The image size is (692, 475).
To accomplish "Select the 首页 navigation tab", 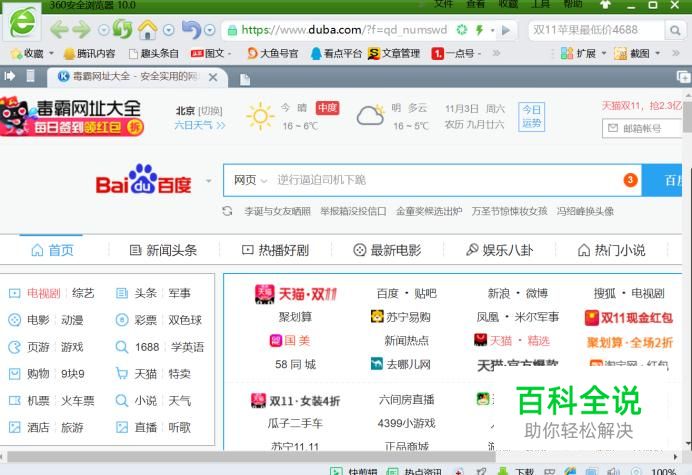I will click(52, 250).
